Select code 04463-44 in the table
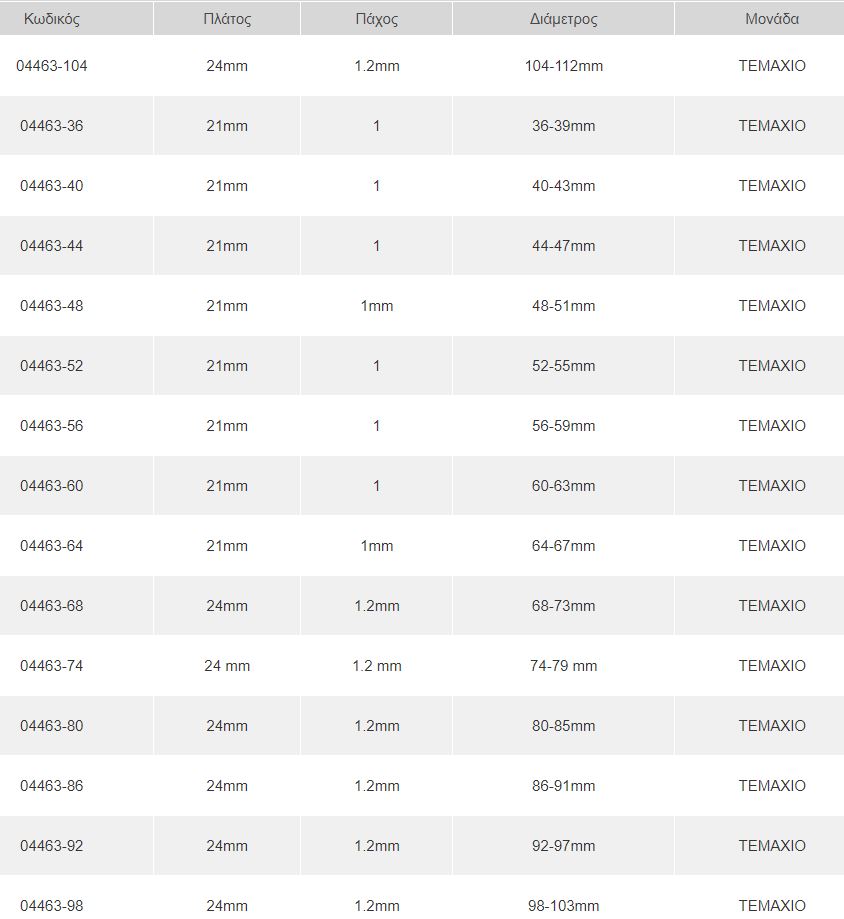Viewport: 844px width, 919px height. [x=52, y=246]
